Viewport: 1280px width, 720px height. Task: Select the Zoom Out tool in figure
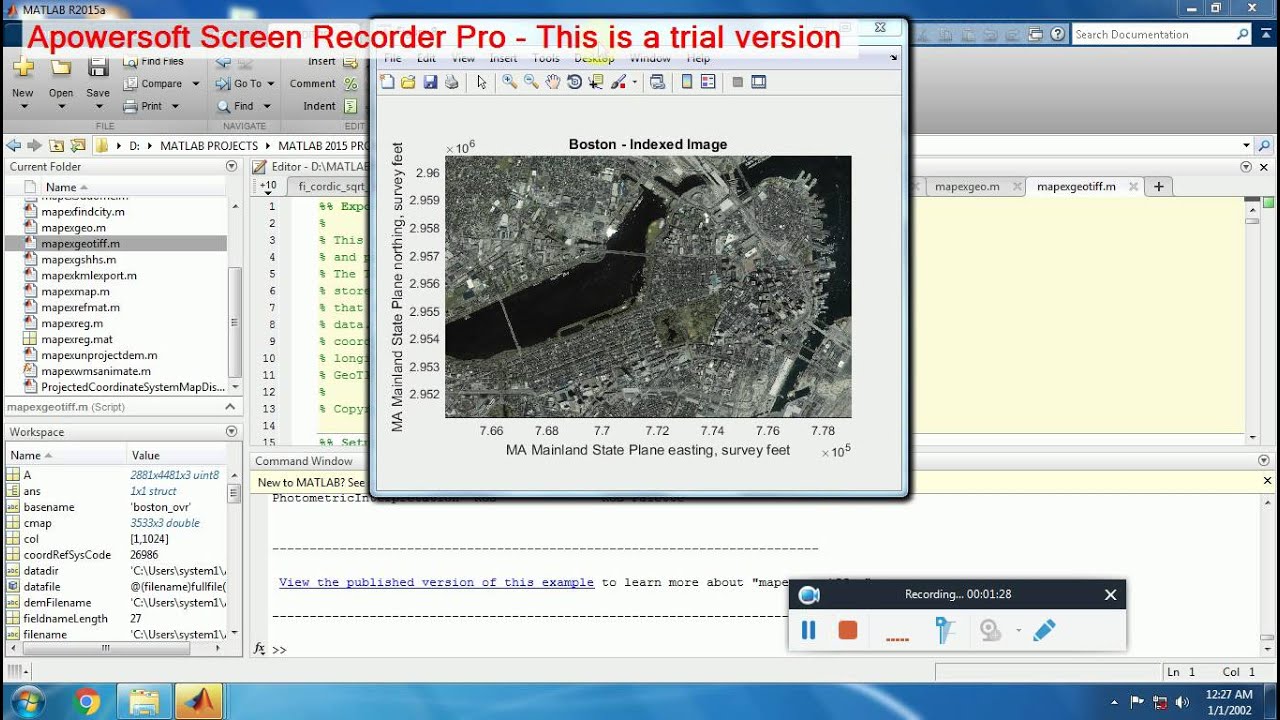click(x=531, y=82)
